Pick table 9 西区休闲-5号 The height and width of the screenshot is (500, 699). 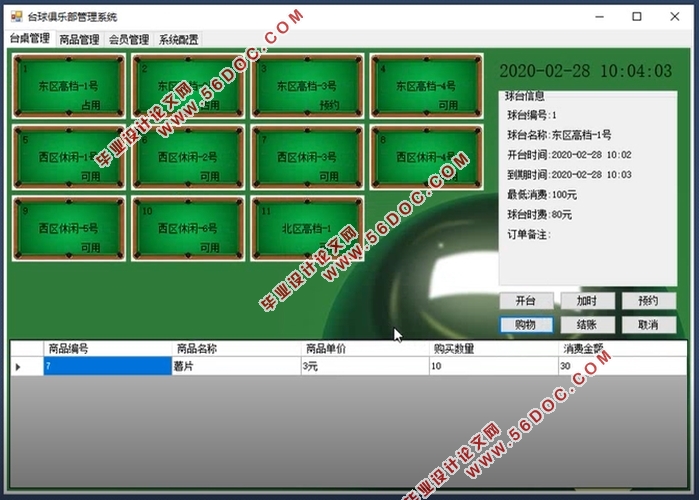pos(69,228)
